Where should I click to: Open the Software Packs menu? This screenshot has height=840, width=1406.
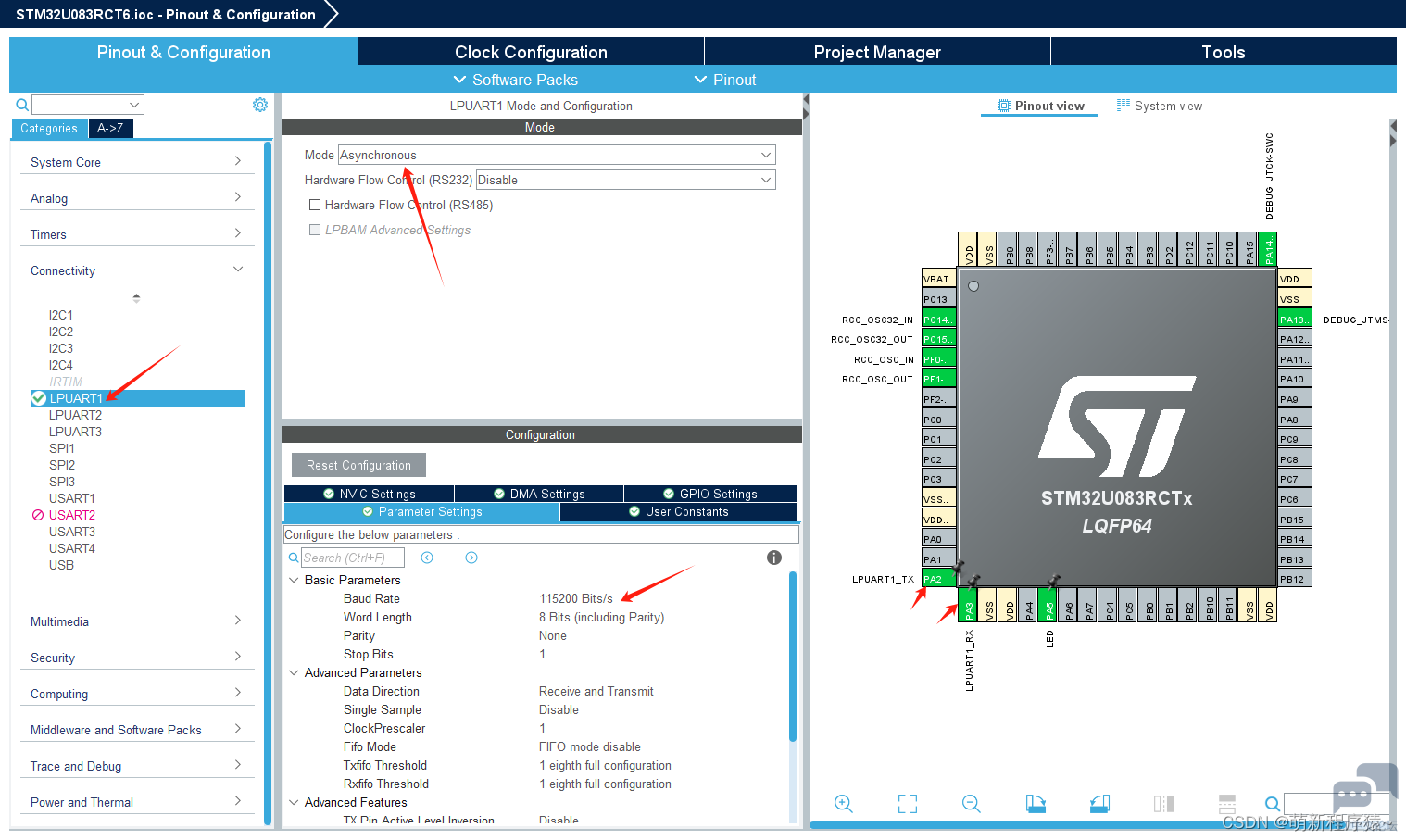click(515, 80)
